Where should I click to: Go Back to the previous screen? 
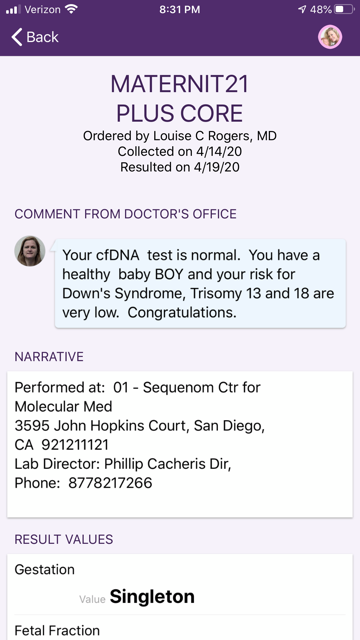tap(35, 37)
